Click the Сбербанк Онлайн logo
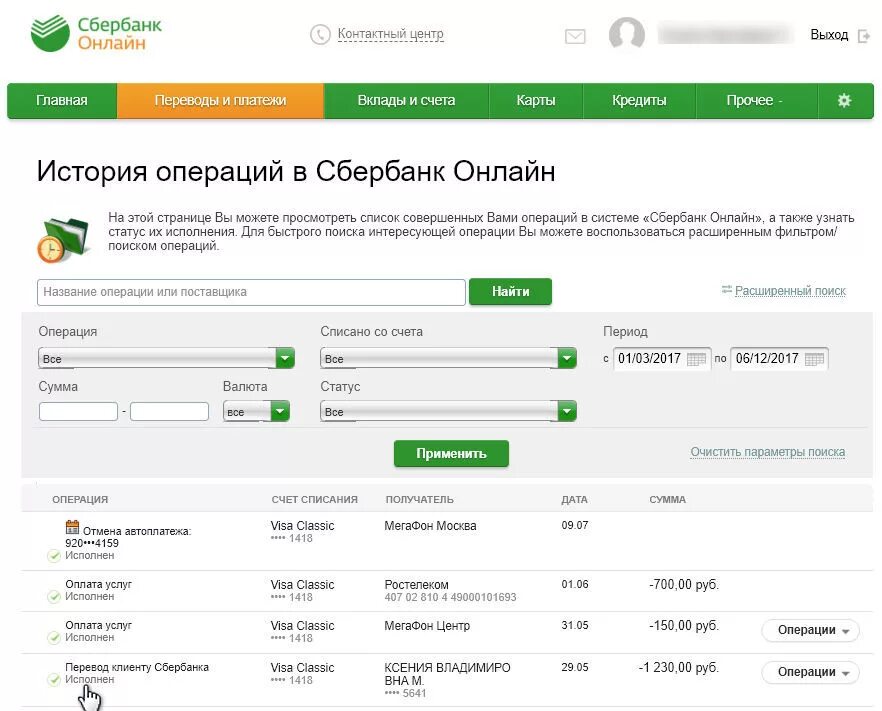 96,33
